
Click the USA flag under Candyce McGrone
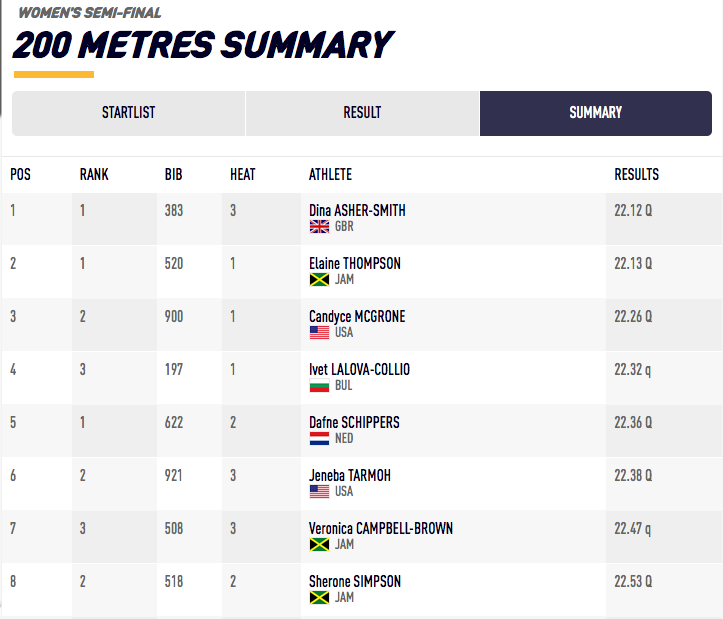[319, 333]
